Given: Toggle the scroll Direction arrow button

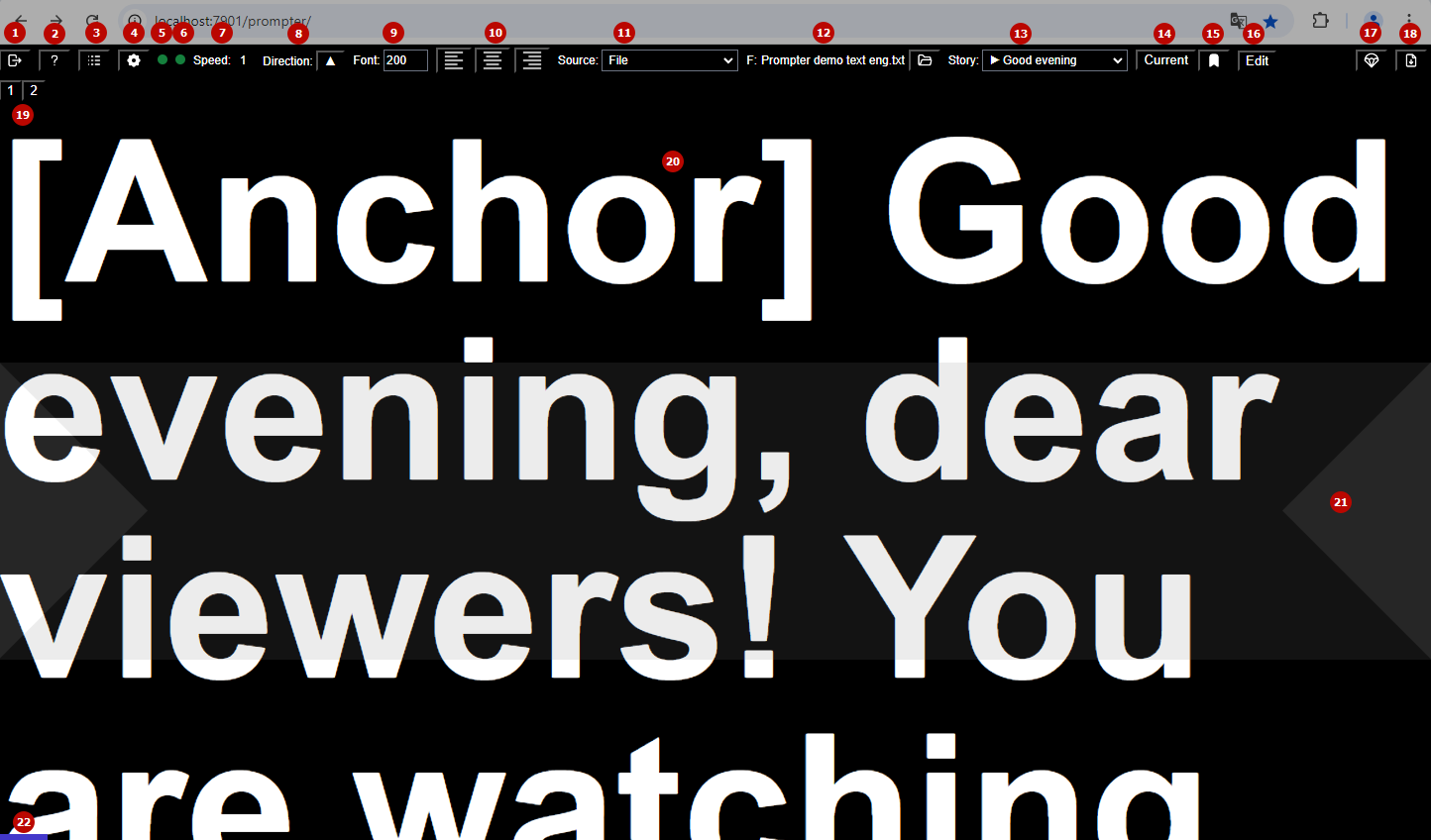Looking at the screenshot, I should (x=331, y=60).
